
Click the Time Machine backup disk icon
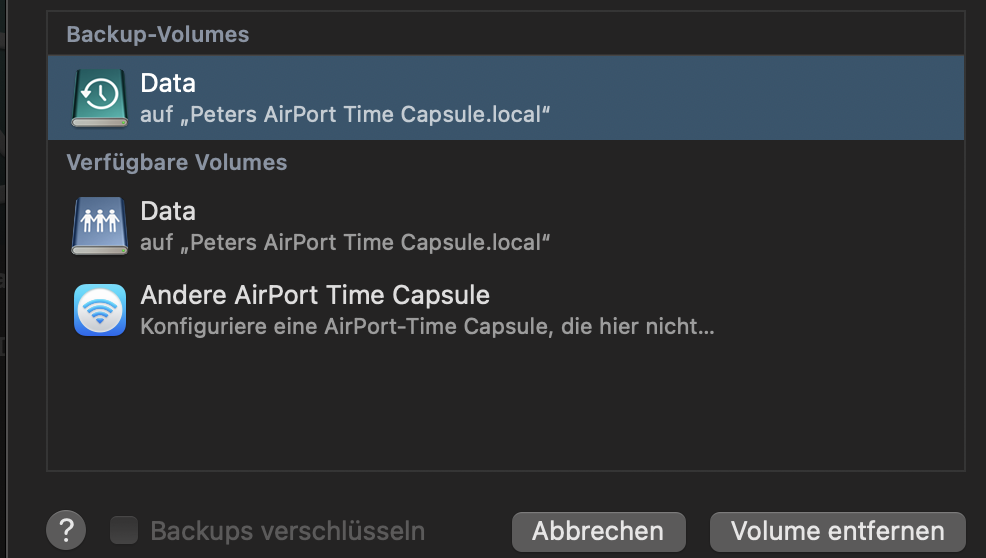pos(99,97)
